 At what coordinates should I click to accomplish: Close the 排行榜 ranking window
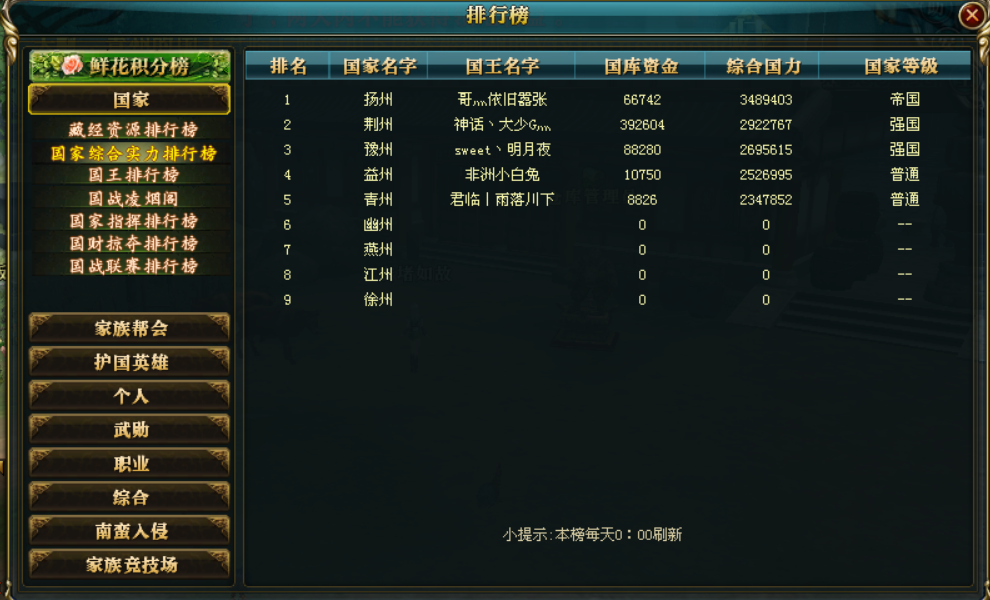[x=971, y=15]
